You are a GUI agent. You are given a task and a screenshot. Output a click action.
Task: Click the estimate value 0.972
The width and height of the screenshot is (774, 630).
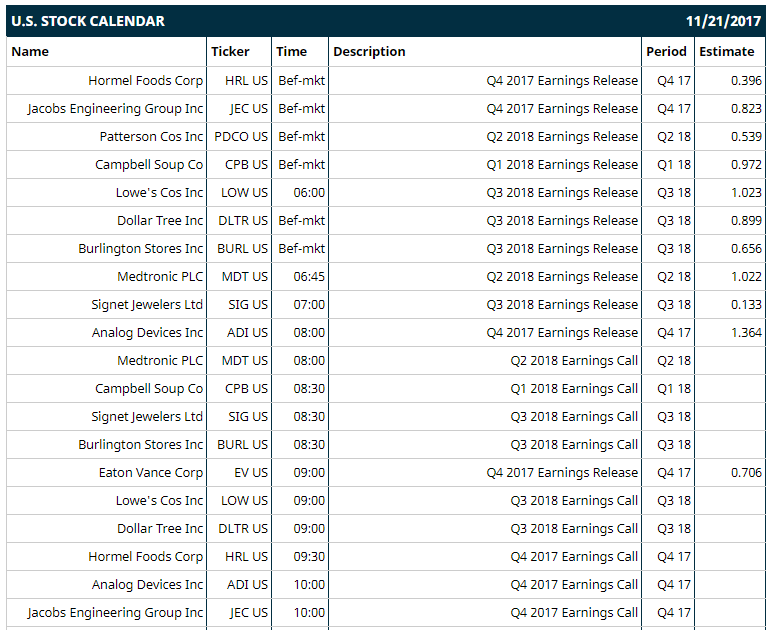746,165
